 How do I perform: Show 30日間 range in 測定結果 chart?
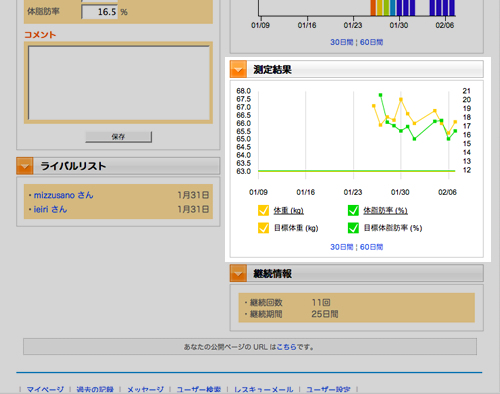[x=341, y=247]
